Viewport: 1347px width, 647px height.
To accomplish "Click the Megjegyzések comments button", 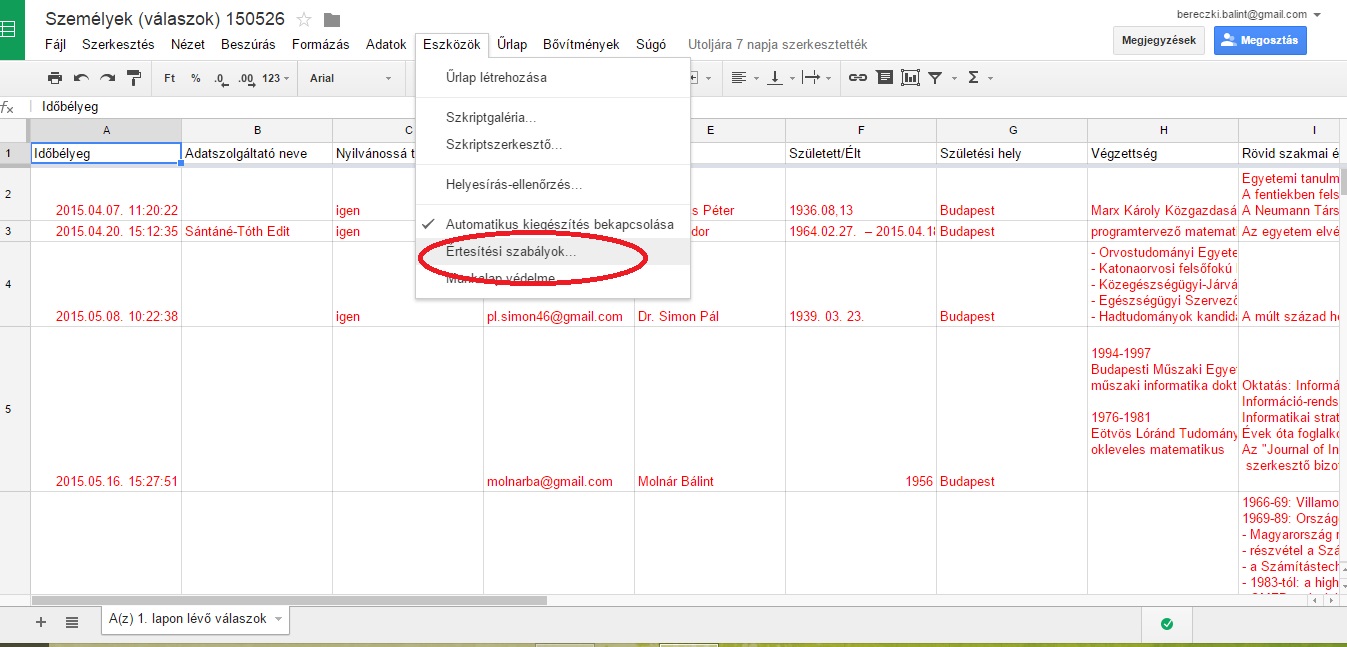I will coord(1158,40).
